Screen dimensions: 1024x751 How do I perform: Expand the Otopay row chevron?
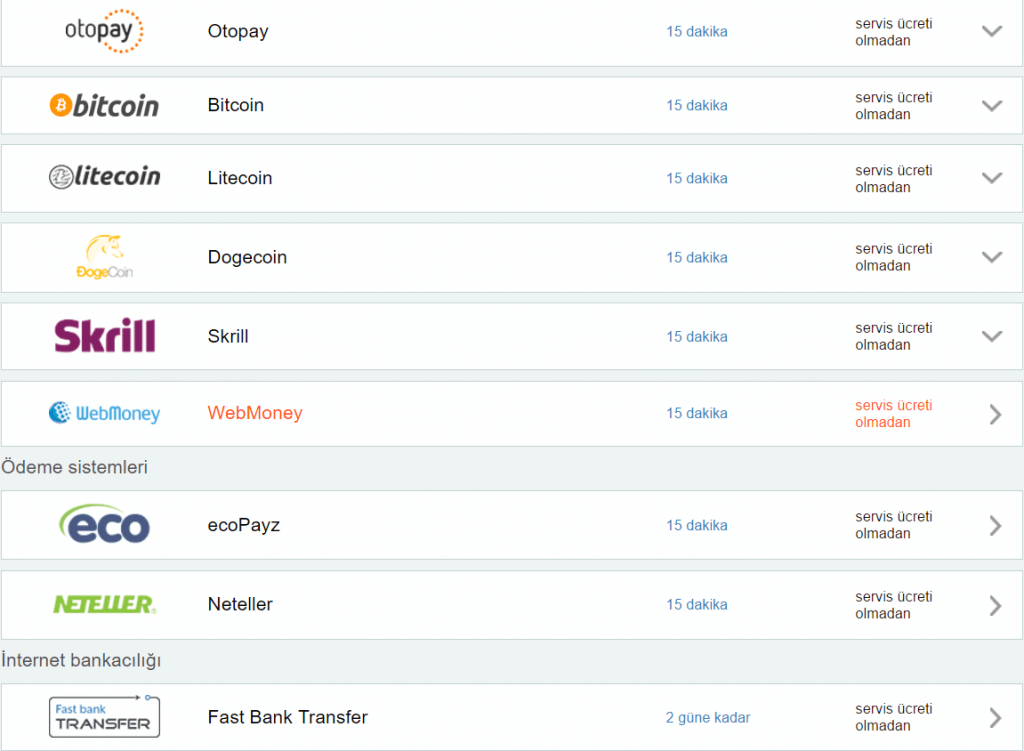[991, 31]
